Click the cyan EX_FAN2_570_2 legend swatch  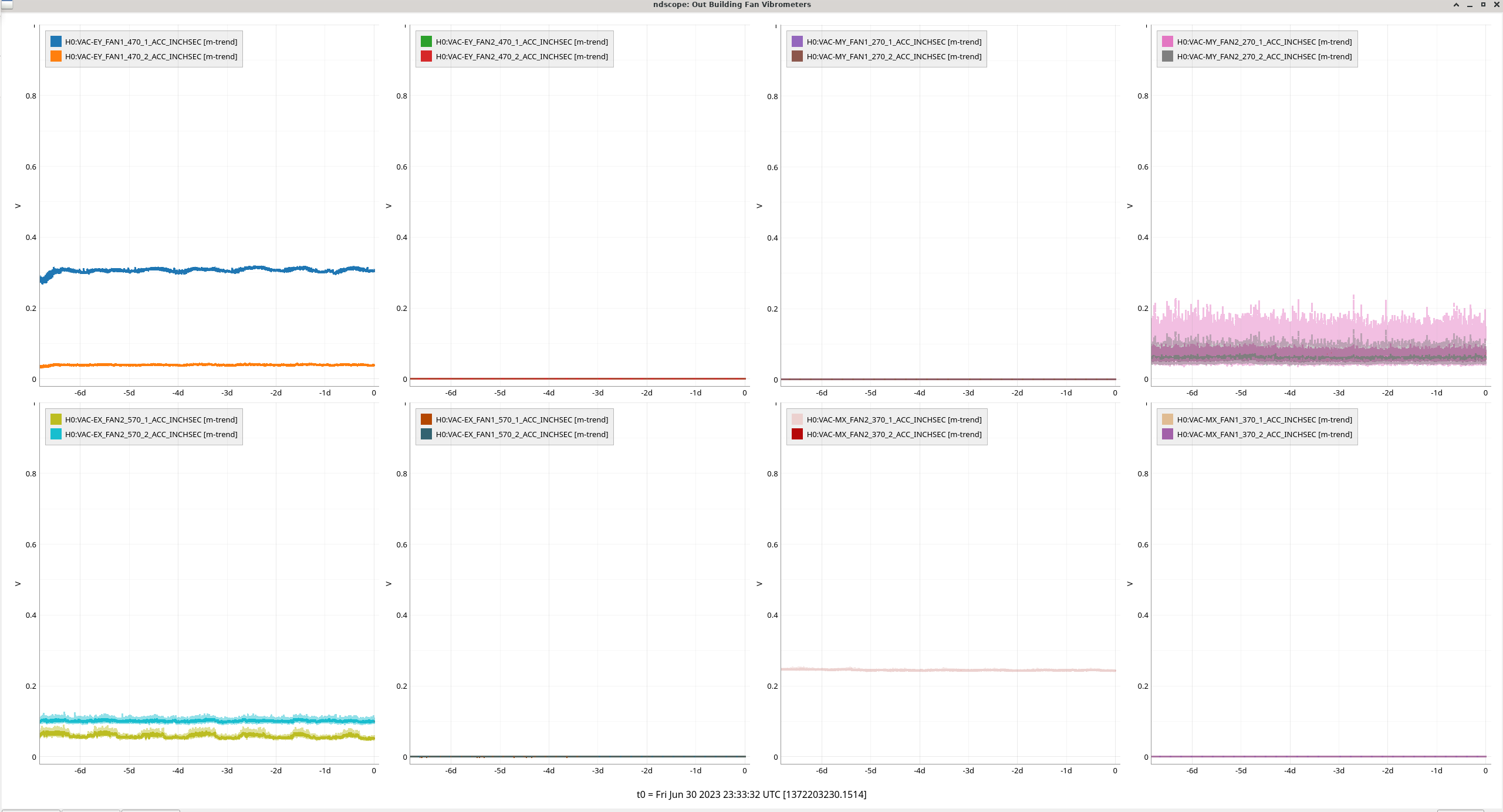tap(56, 434)
